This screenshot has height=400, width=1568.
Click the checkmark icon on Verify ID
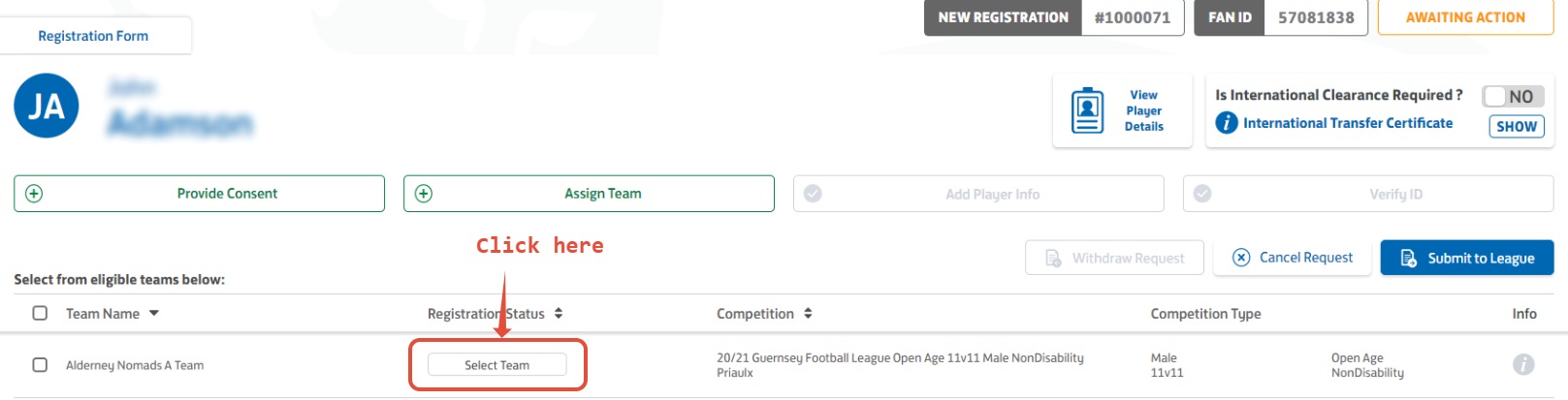[x=1202, y=194]
